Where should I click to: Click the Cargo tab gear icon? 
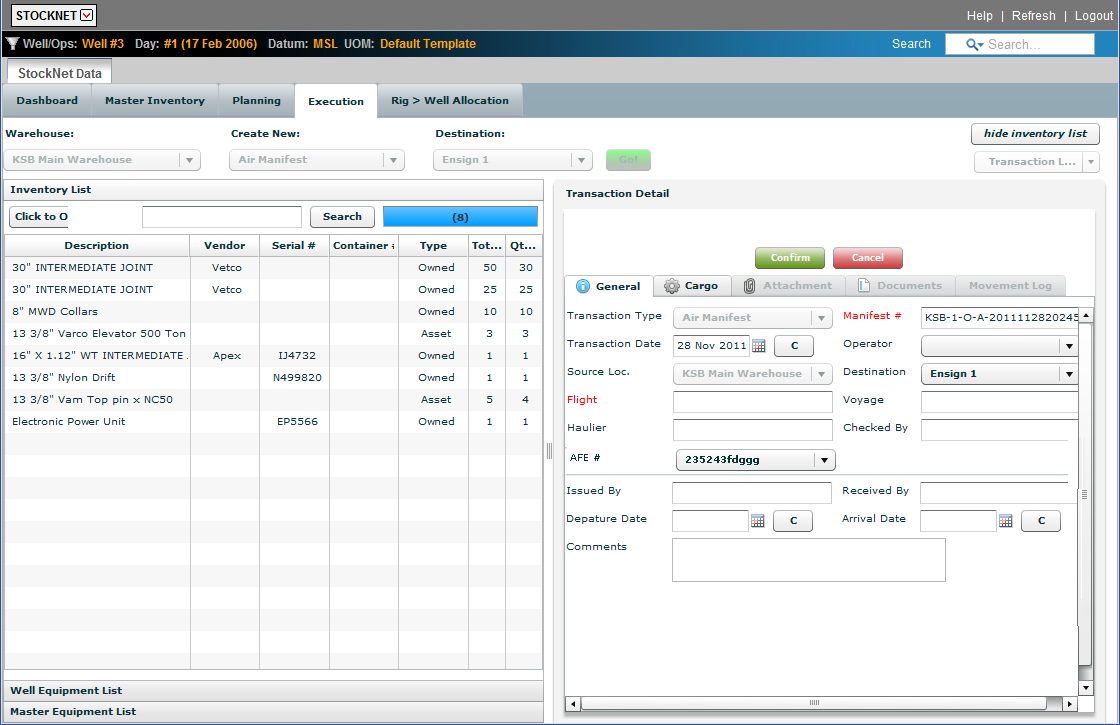pyautogui.click(x=671, y=286)
